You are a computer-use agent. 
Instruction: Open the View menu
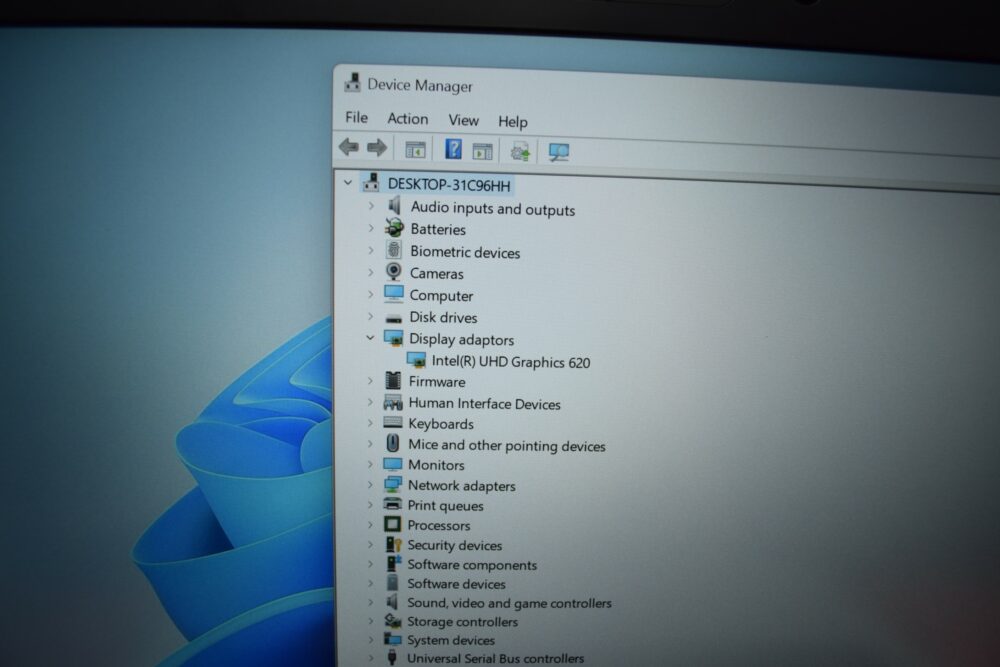[x=463, y=120]
